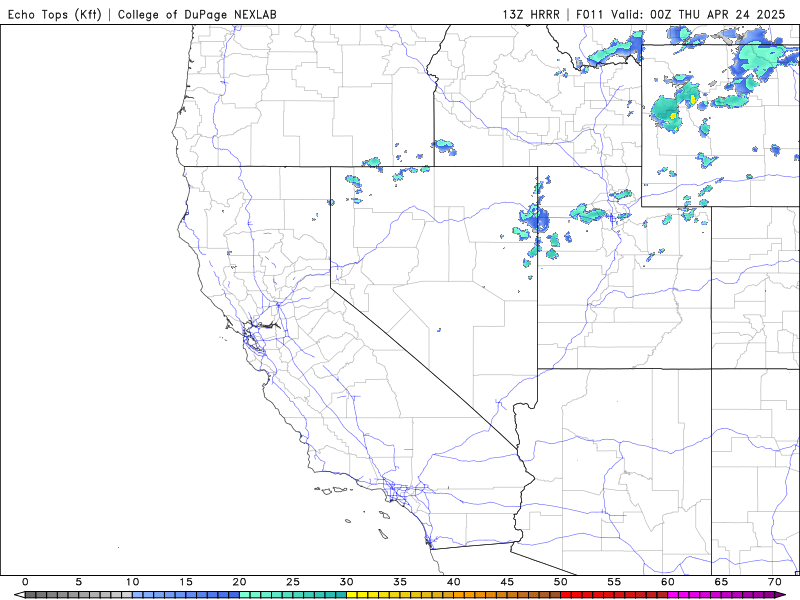
Task: Click the colorbar label '40'
Action: [454, 582]
